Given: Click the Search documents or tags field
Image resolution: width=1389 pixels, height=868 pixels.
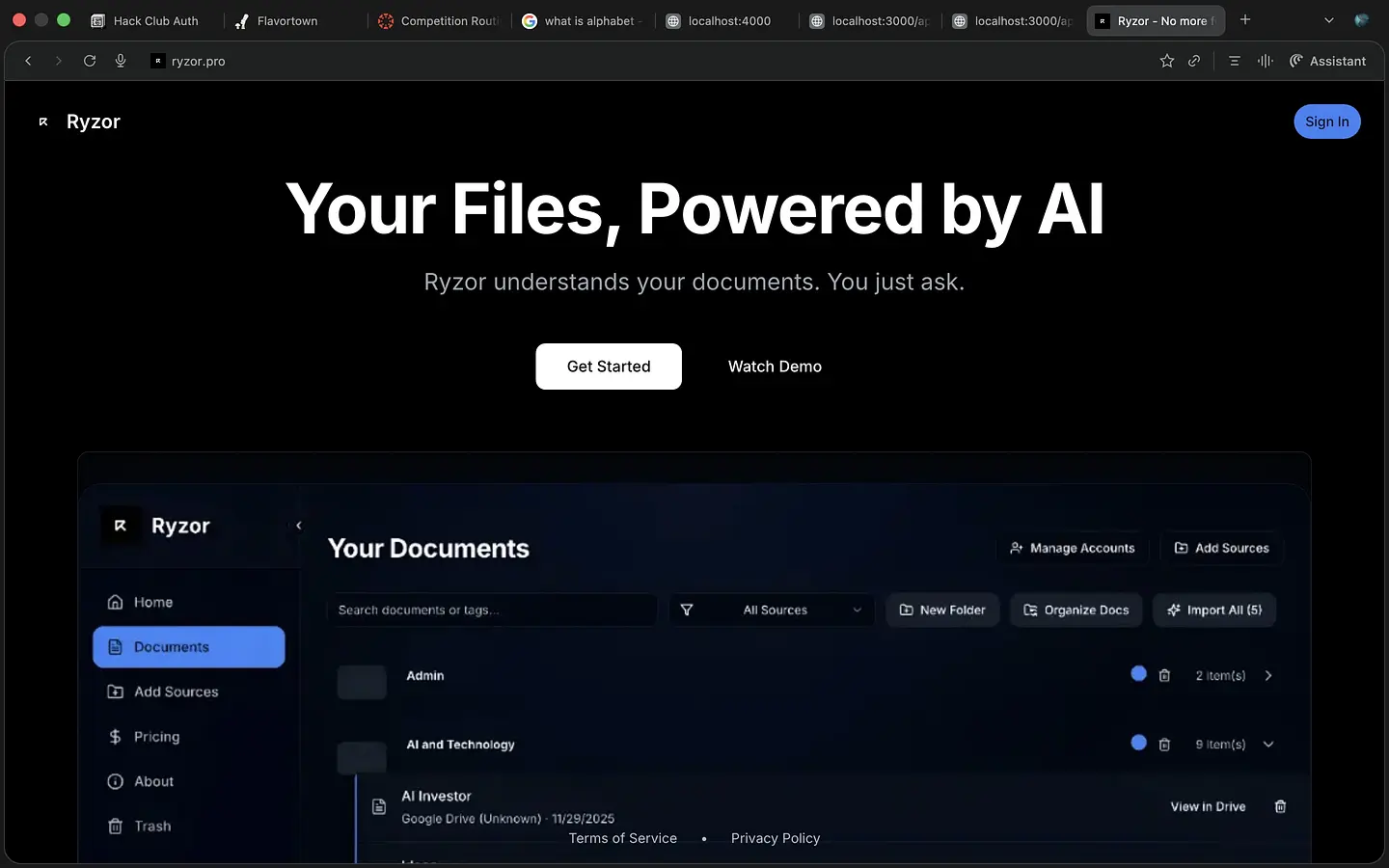Looking at the screenshot, I should 492,610.
